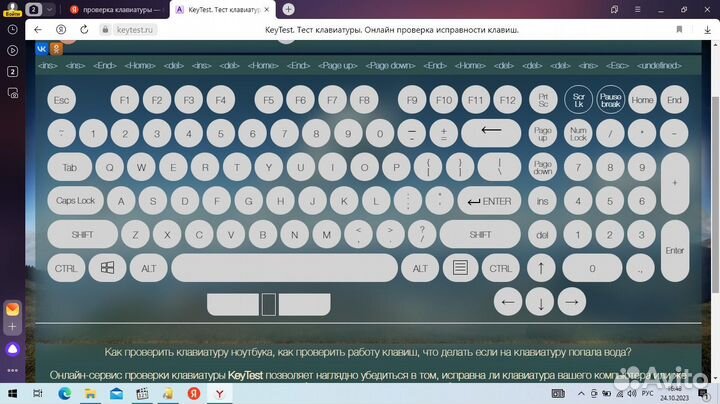Click the mouse wheel indicator
Screen dimensions: 720x404
click(x=269, y=304)
